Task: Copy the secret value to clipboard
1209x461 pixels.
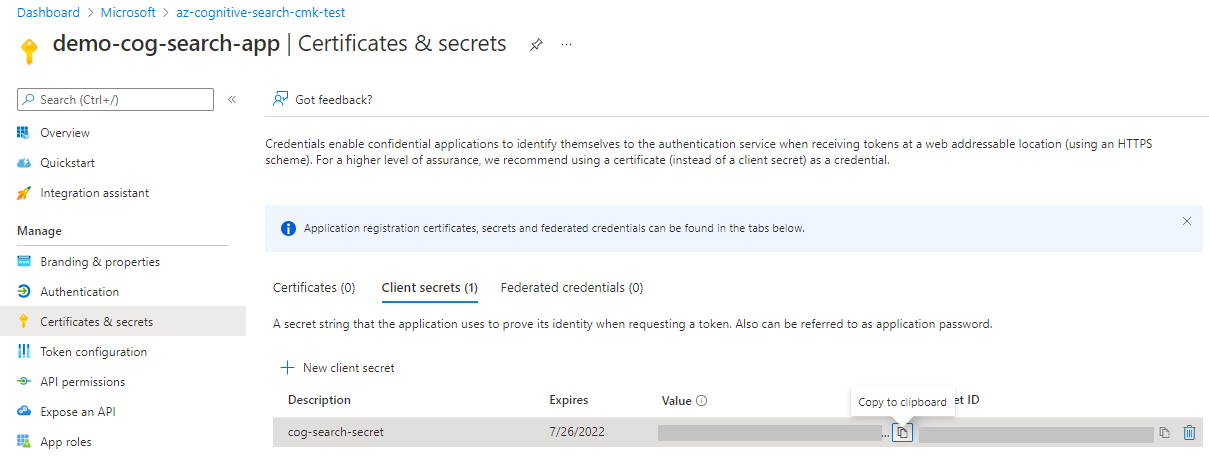Action: coord(902,433)
